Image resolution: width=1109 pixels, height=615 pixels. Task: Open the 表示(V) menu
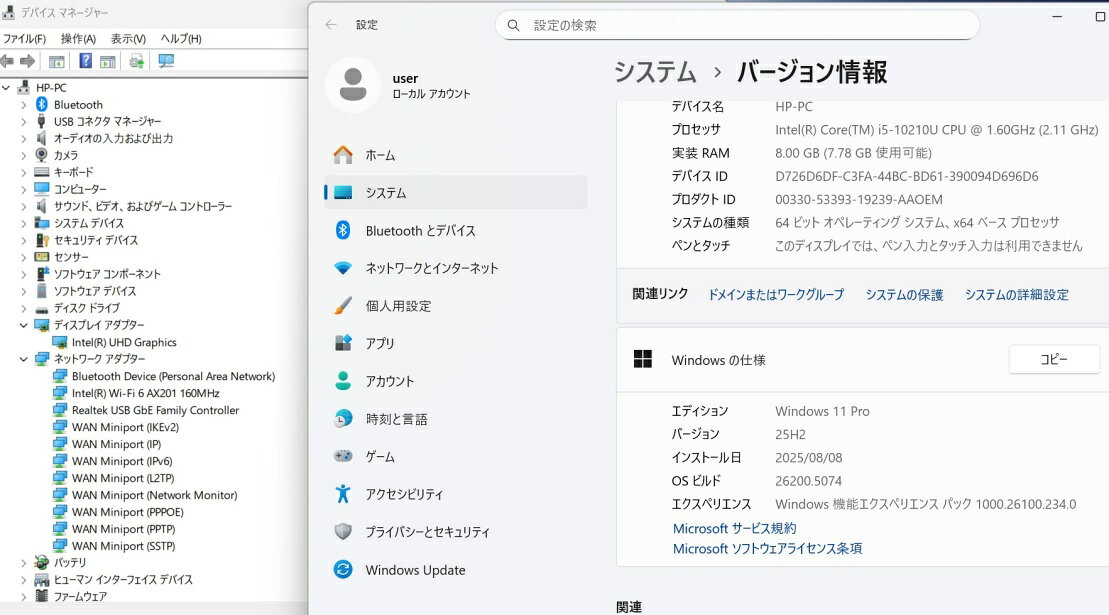[128, 38]
